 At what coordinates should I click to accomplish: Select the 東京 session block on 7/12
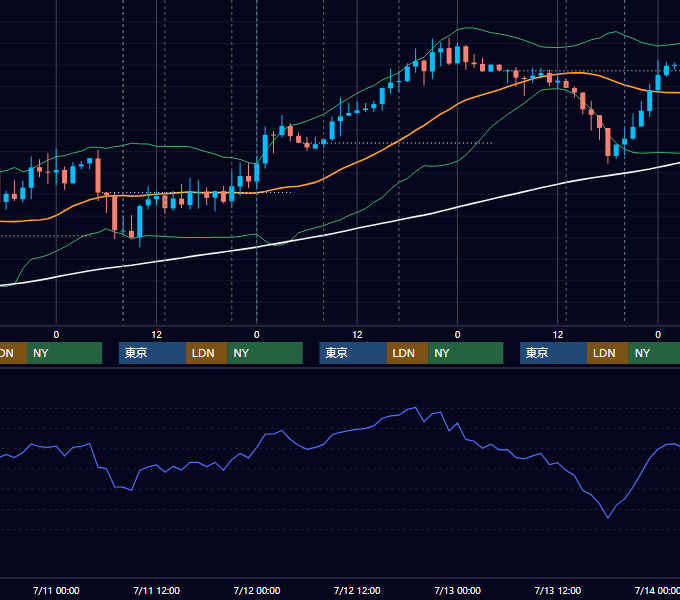click(x=353, y=353)
